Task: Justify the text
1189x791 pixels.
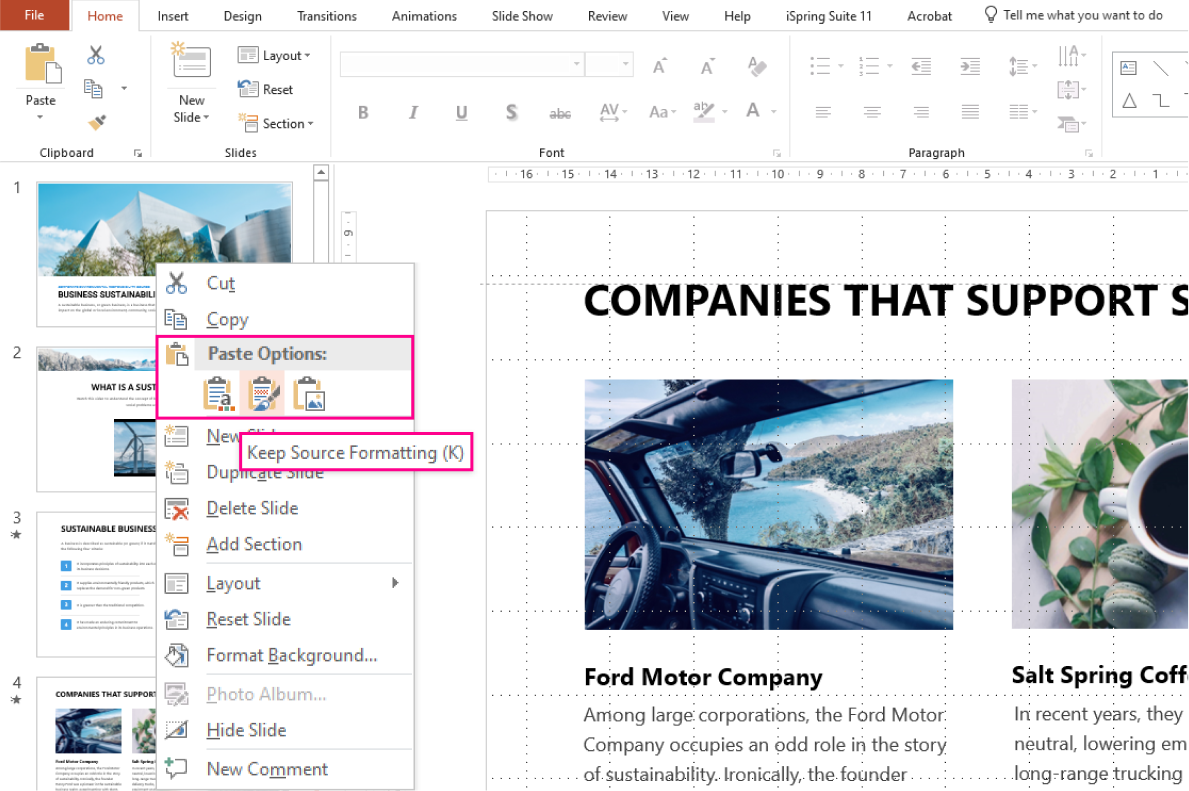Action: pyautogui.click(x=970, y=112)
